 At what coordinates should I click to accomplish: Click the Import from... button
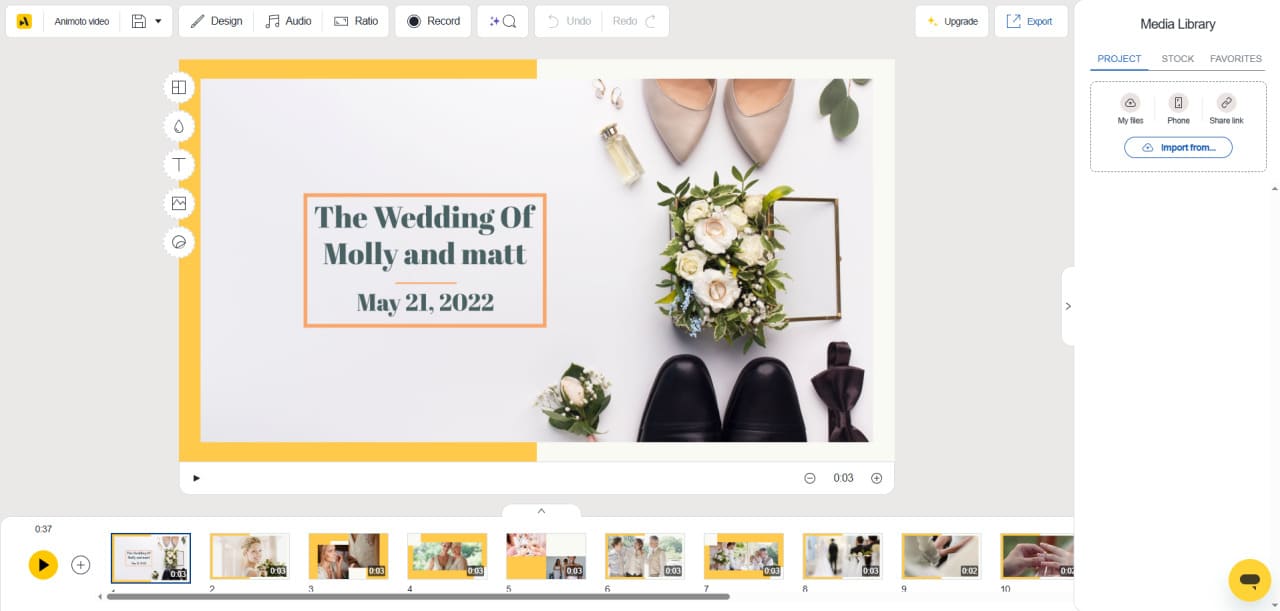[1178, 147]
